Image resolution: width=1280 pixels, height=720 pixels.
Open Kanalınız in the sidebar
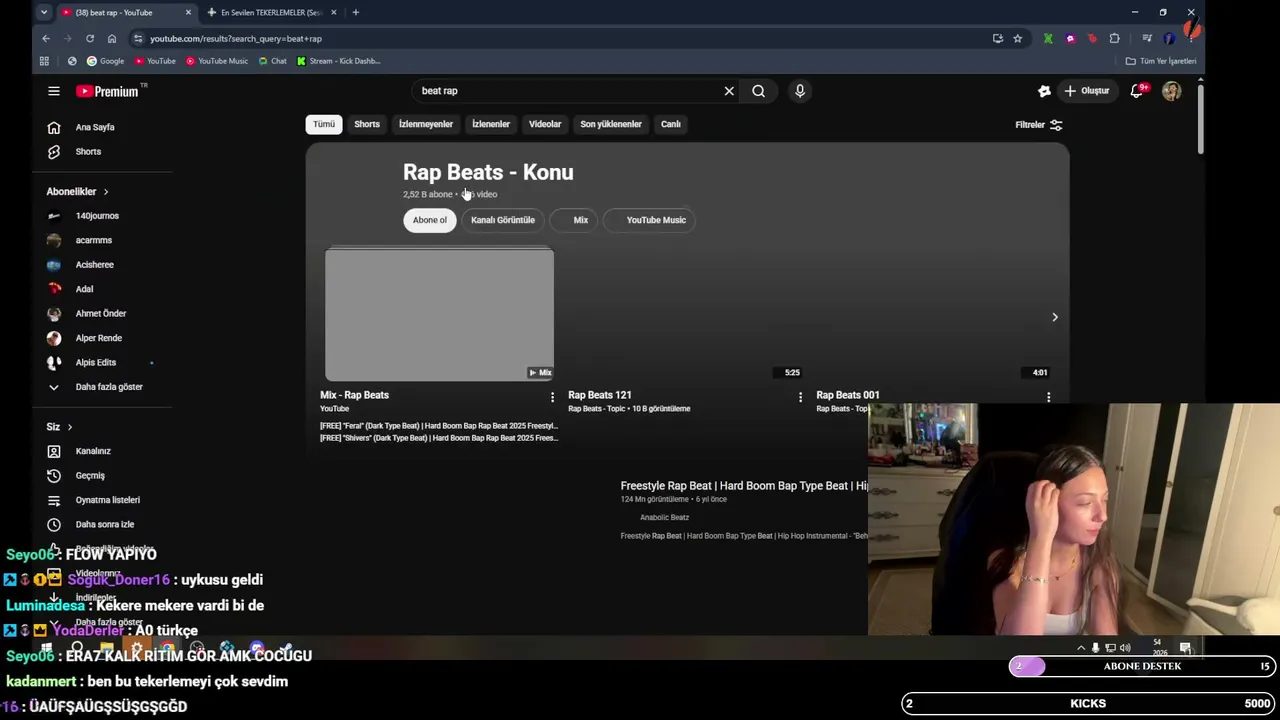[x=93, y=451]
